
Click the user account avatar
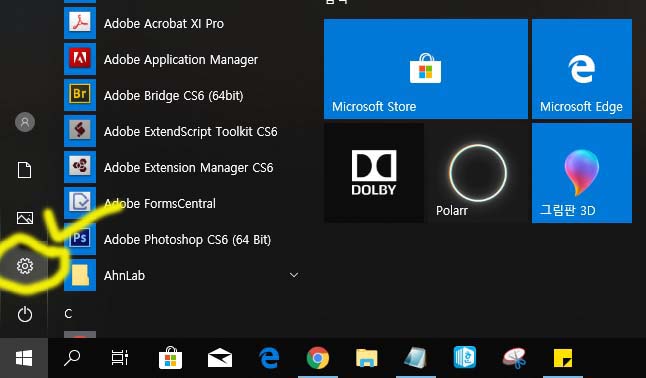point(25,122)
